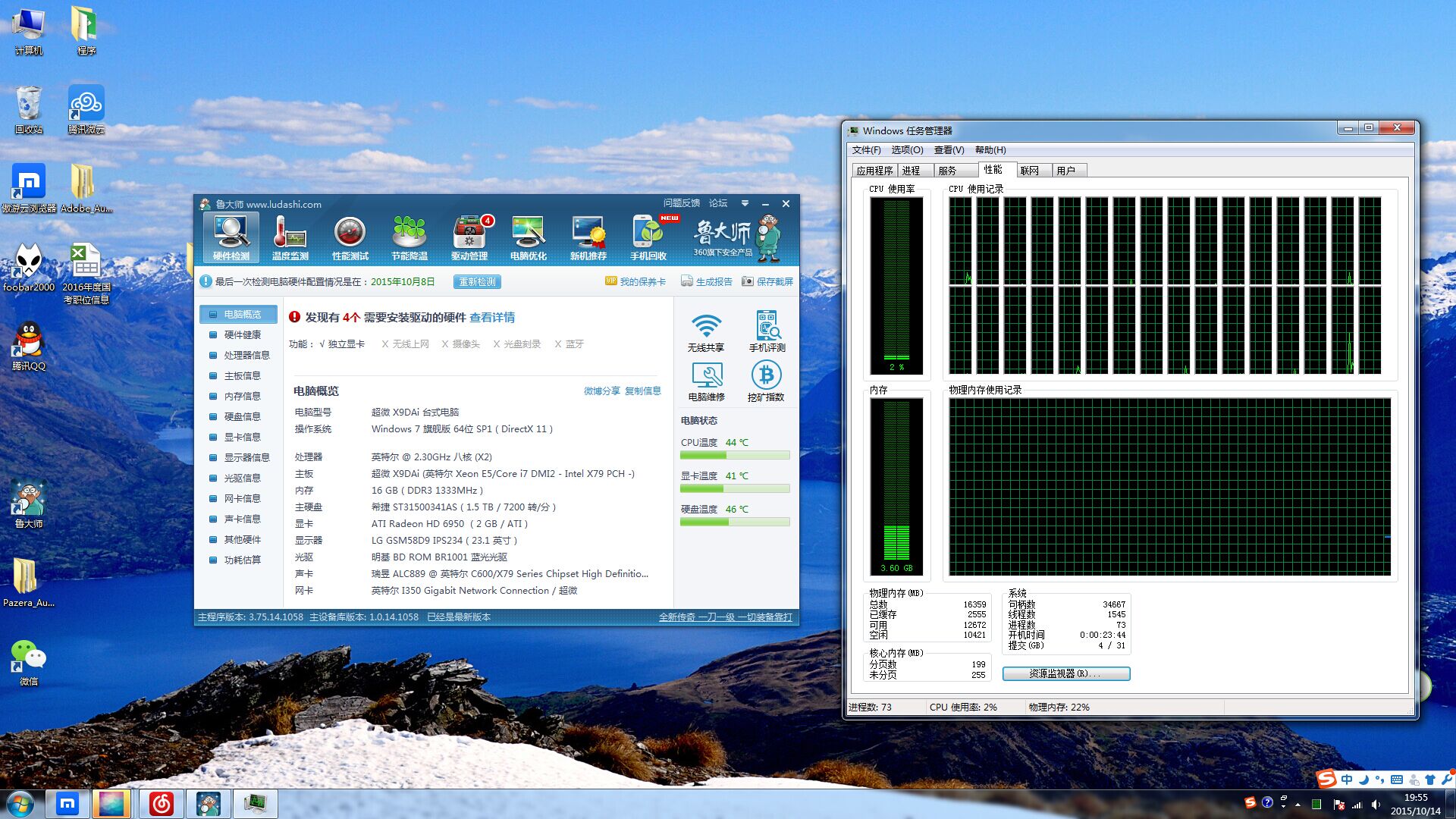The width and height of the screenshot is (1456, 819).
Task: Open 选项(O) menu in Task Manager
Action: click(x=907, y=150)
